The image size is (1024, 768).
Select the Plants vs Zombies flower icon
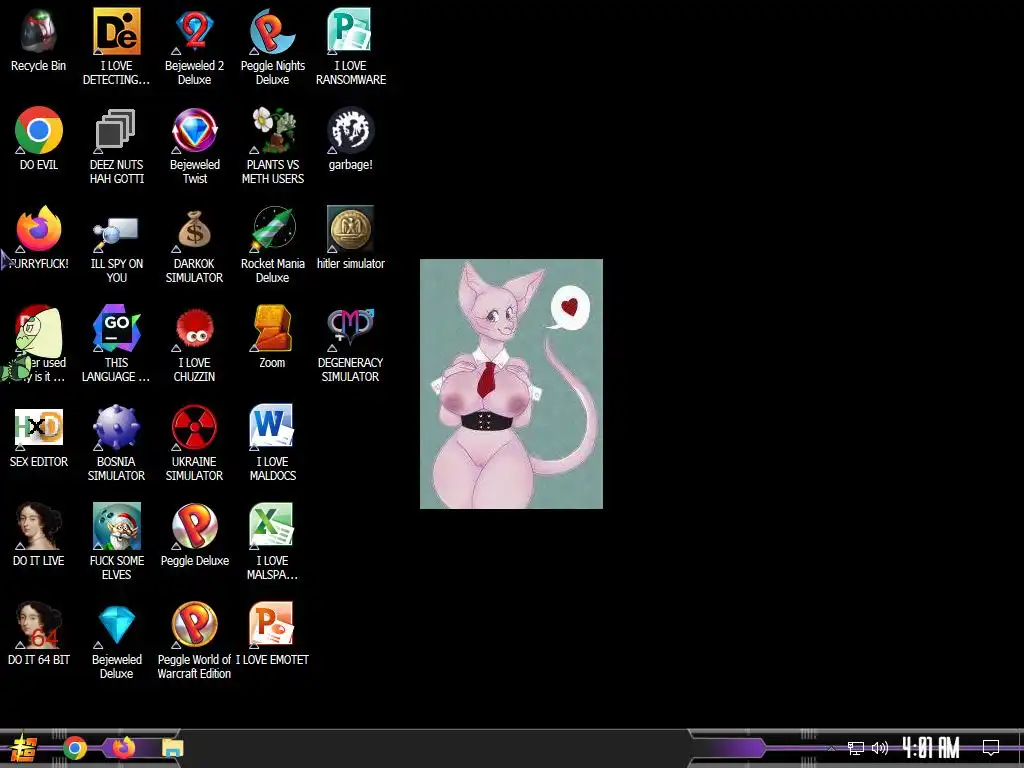pos(272,131)
